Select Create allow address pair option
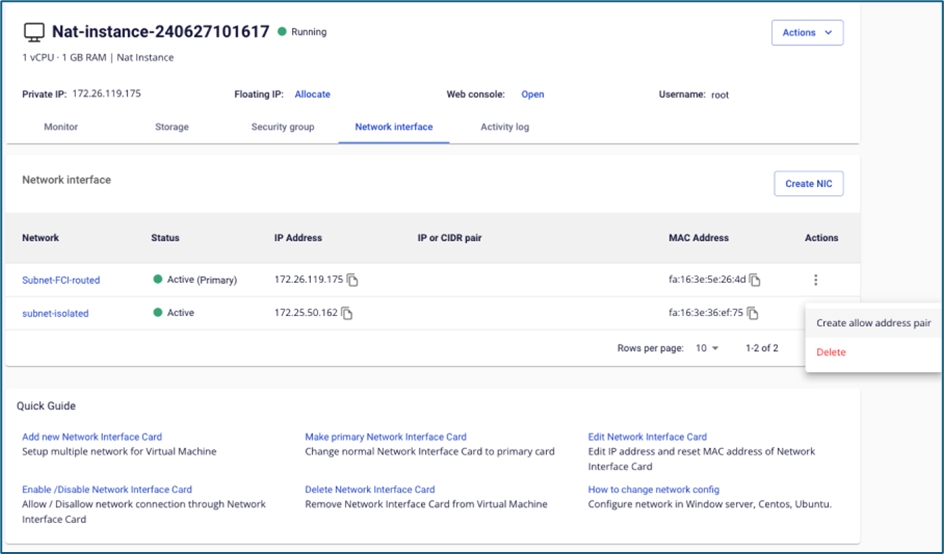The height and width of the screenshot is (554, 944). pos(873,323)
